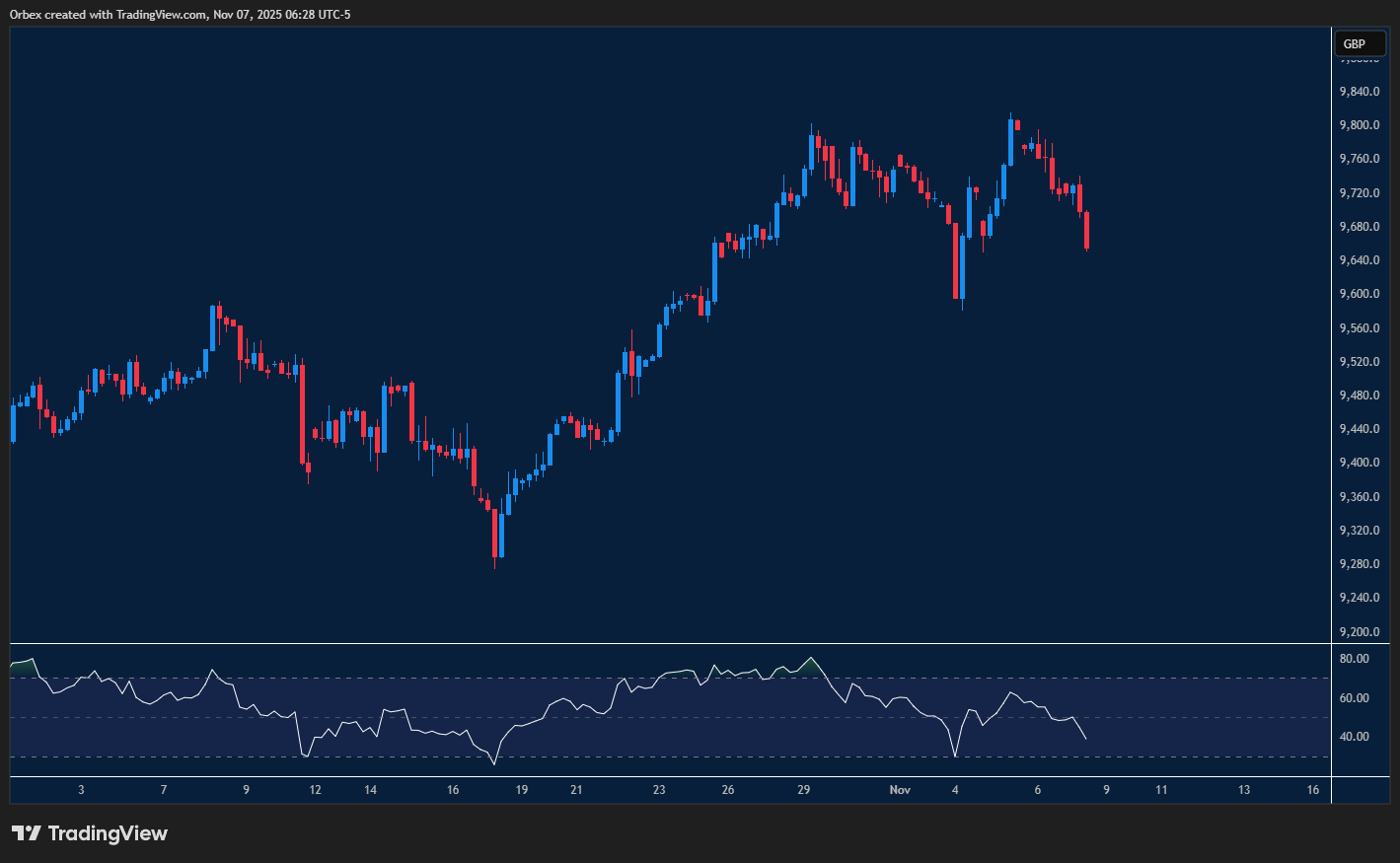
Task: Select the 23 date label on the time axis
Action: pyautogui.click(x=659, y=790)
